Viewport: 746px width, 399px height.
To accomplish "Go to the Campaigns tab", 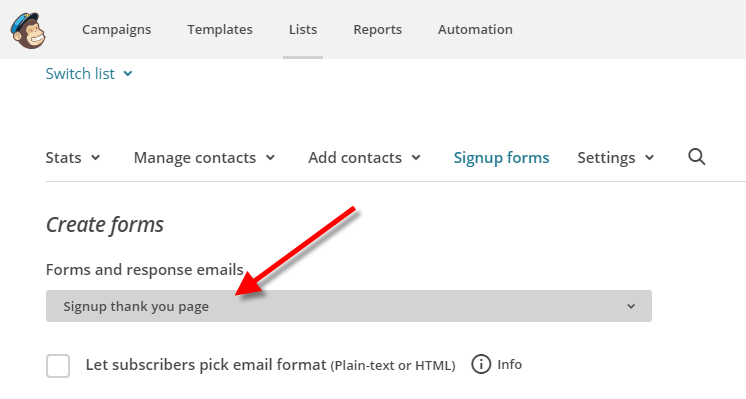I will pyautogui.click(x=117, y=29).
